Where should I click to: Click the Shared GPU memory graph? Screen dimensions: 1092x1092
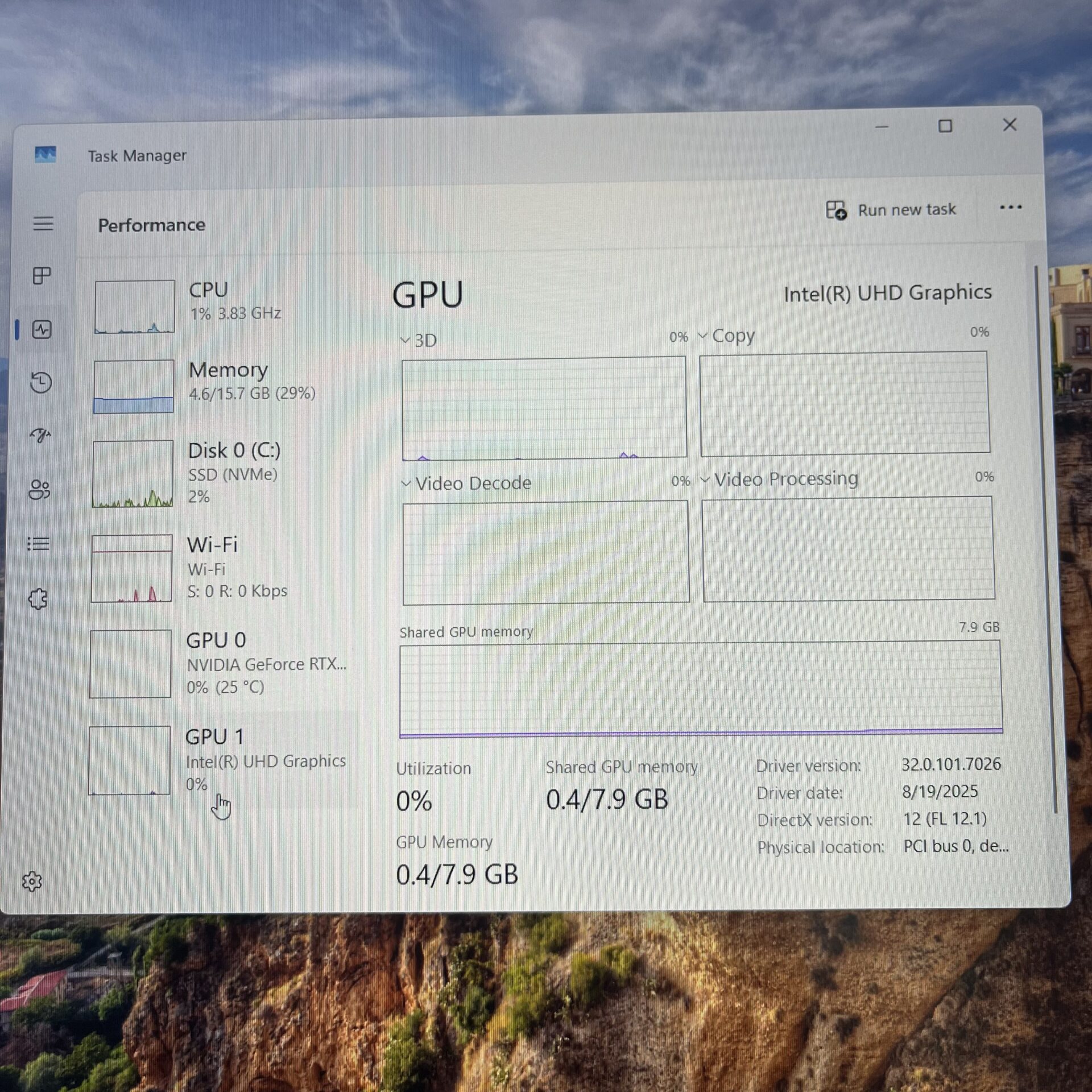point(701,689)
